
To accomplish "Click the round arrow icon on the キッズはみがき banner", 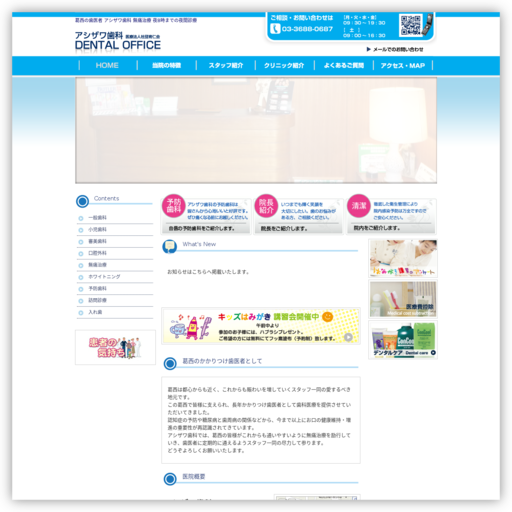I will tap(348, 337).
